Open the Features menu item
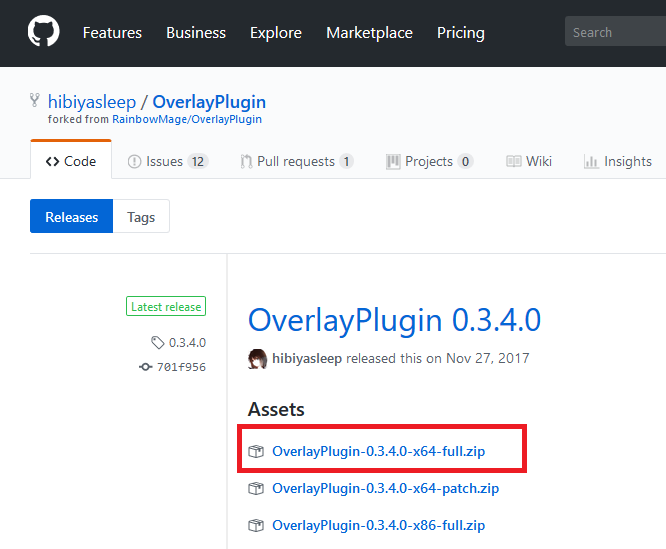Viewport: 666px width, 549px height. (112, 33)
